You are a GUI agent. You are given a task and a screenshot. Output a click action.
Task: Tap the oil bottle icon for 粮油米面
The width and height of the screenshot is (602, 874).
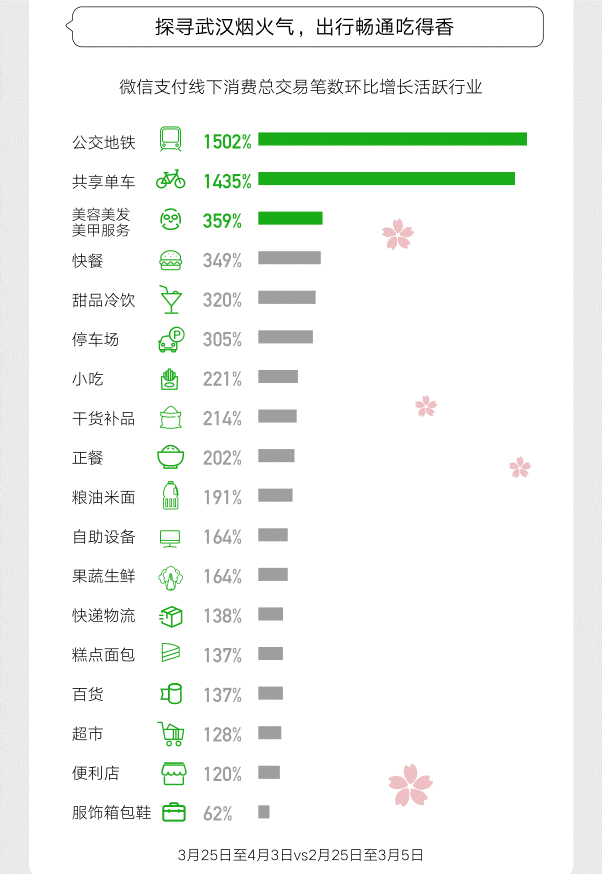(170, 497)
